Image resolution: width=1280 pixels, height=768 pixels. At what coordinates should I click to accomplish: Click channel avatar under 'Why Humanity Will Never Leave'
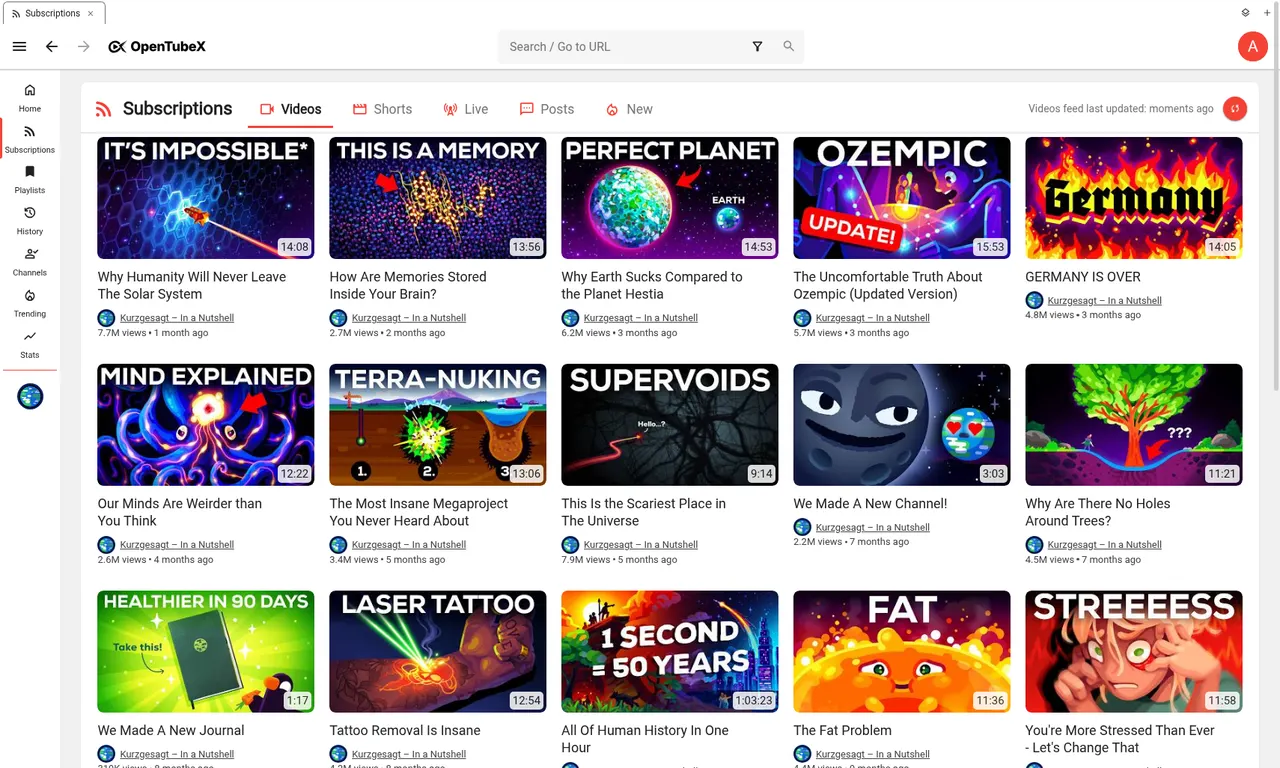pos(106,318)
